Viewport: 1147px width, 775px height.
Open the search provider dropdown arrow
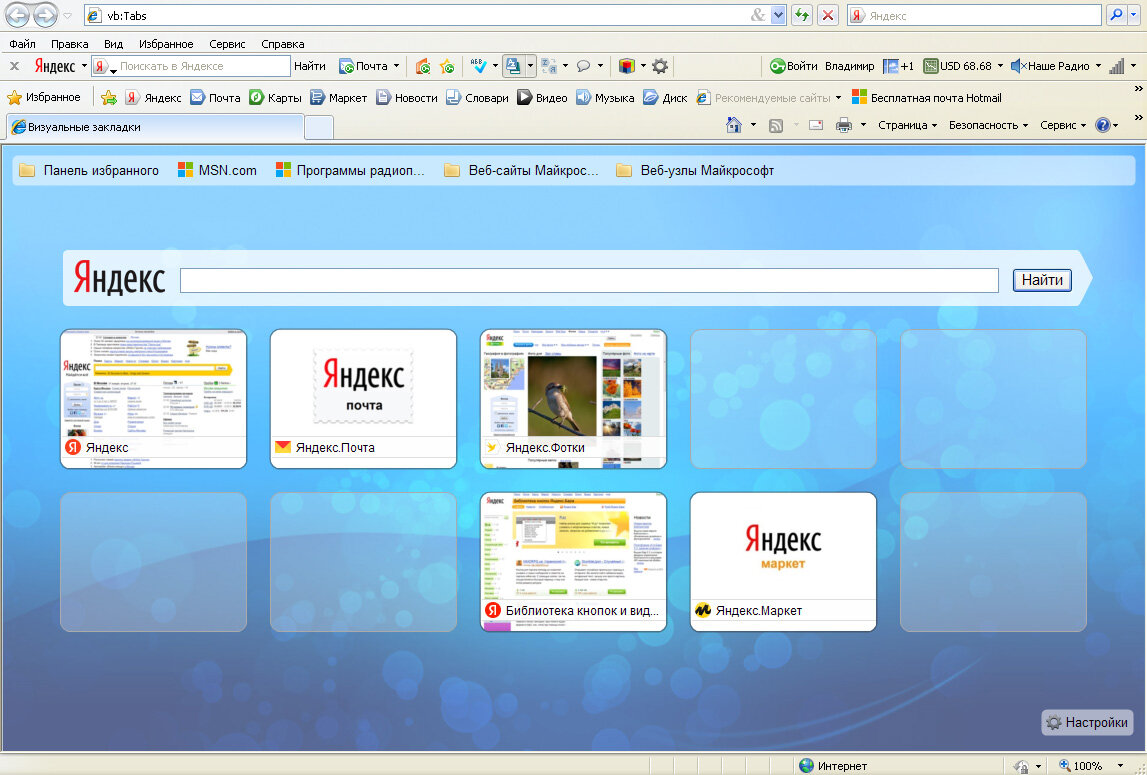click(x=1134, y=15)
